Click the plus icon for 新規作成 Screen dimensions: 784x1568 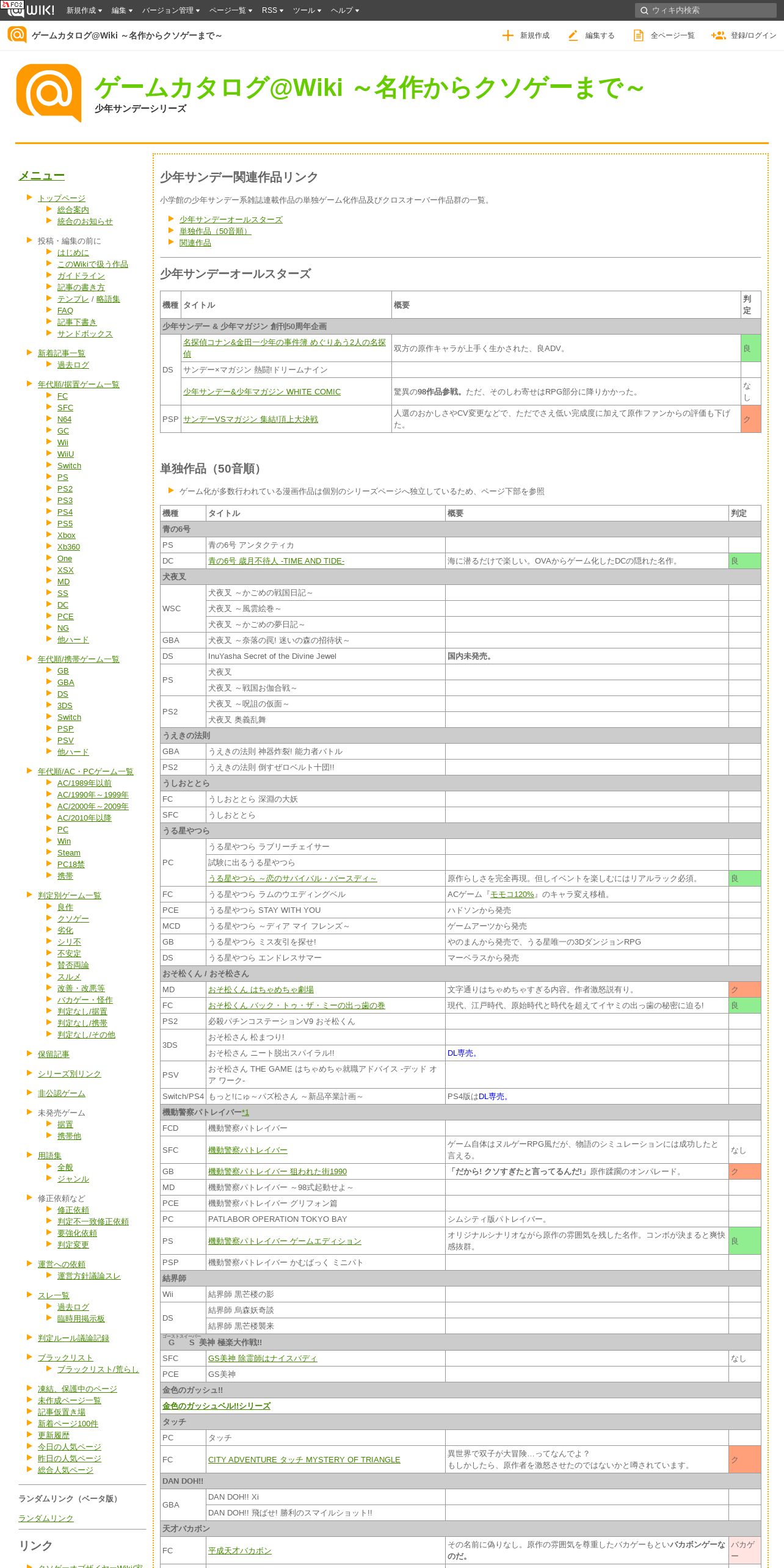click(x=507, y=35)
